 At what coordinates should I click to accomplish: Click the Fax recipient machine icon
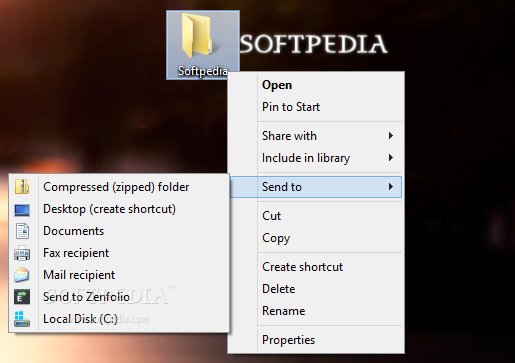point(22,253)
